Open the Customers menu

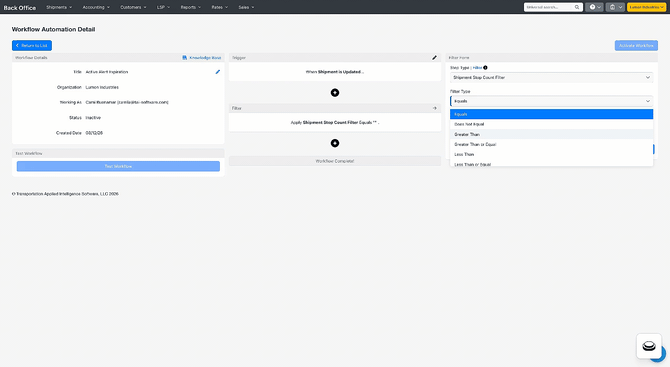[133, 7]
